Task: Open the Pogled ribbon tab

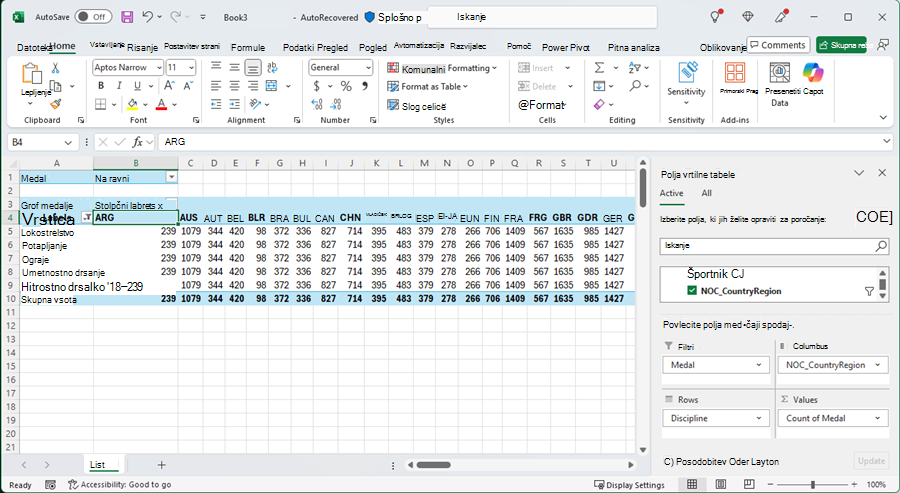Action: coord(373,48)
